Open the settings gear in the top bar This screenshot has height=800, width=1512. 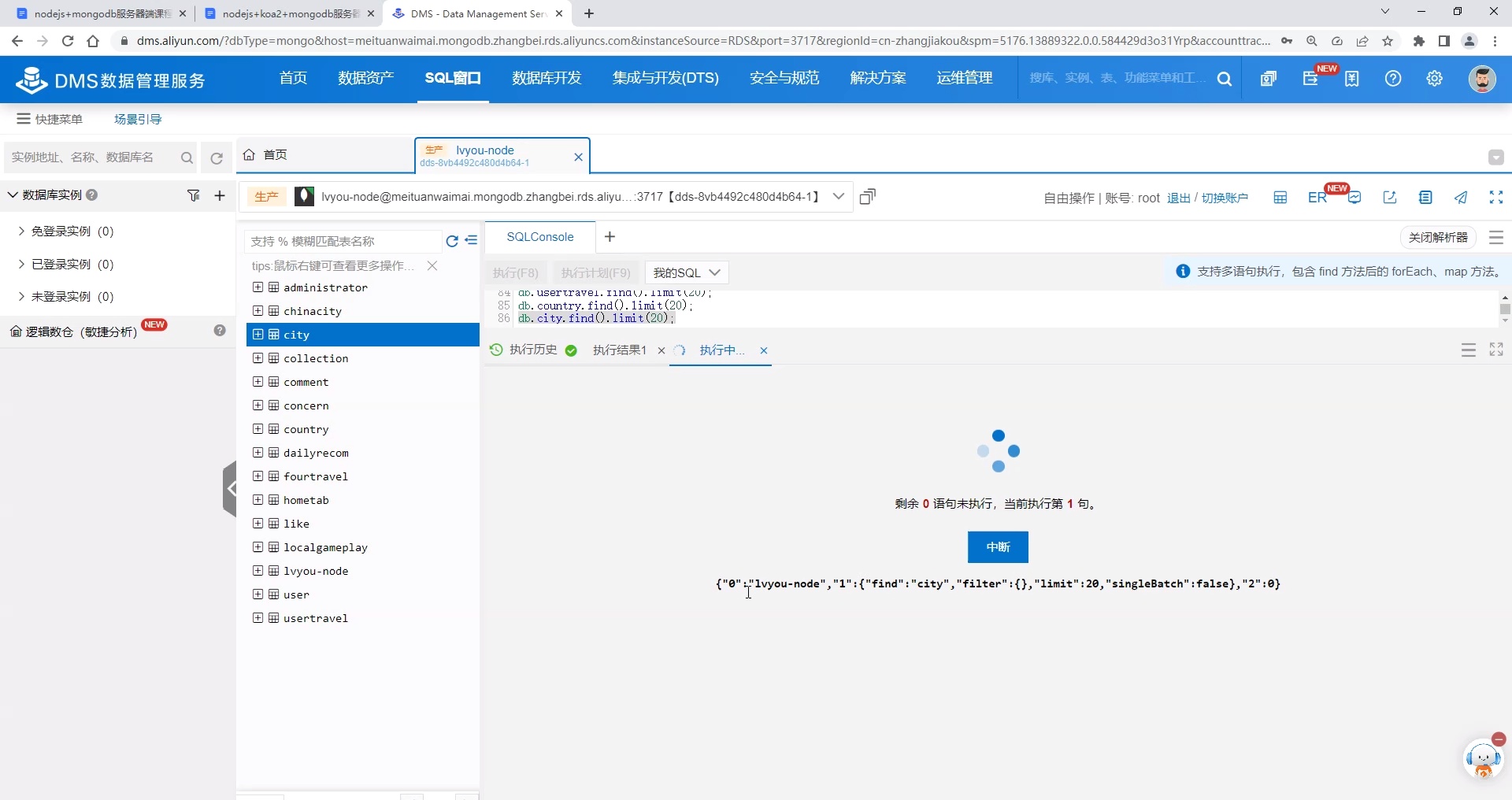coord(1434,79)
